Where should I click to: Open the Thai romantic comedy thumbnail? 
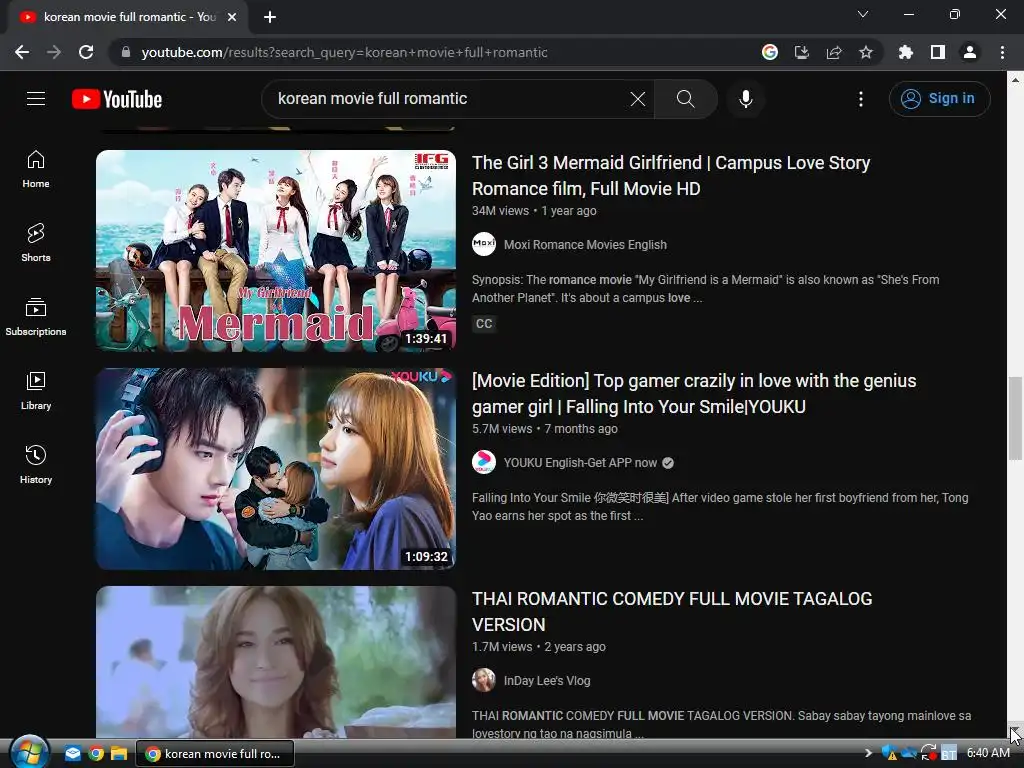(276, 662)
